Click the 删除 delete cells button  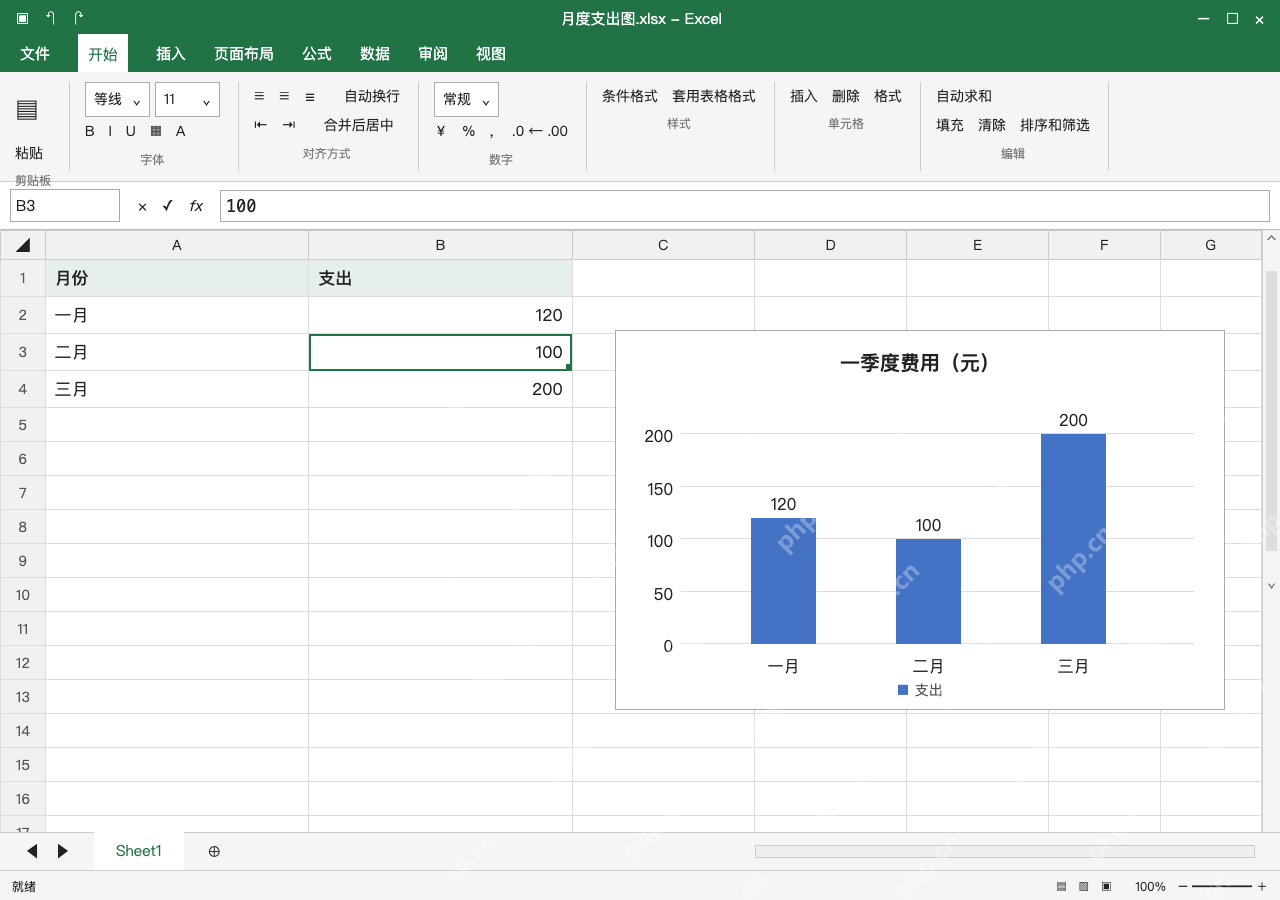[846, 96]
